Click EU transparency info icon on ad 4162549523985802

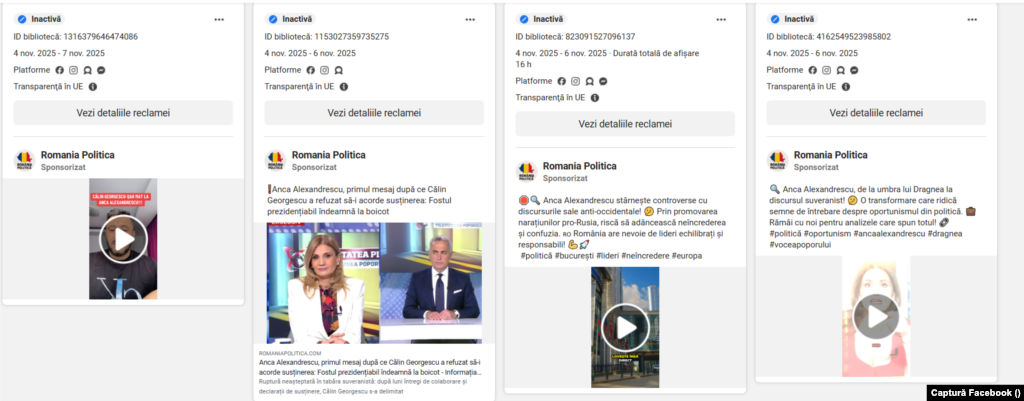846,86
